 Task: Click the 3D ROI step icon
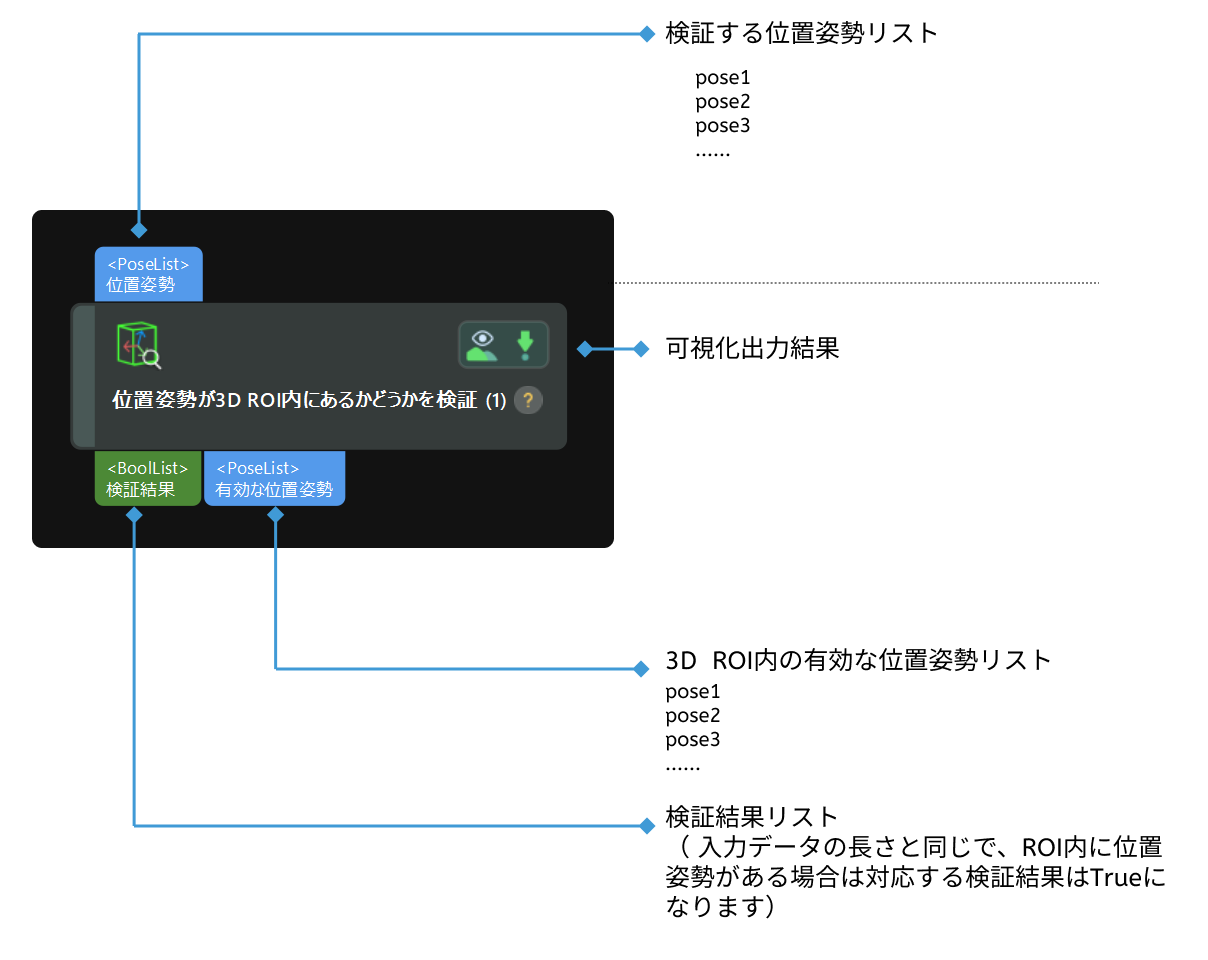coord(138,346)
